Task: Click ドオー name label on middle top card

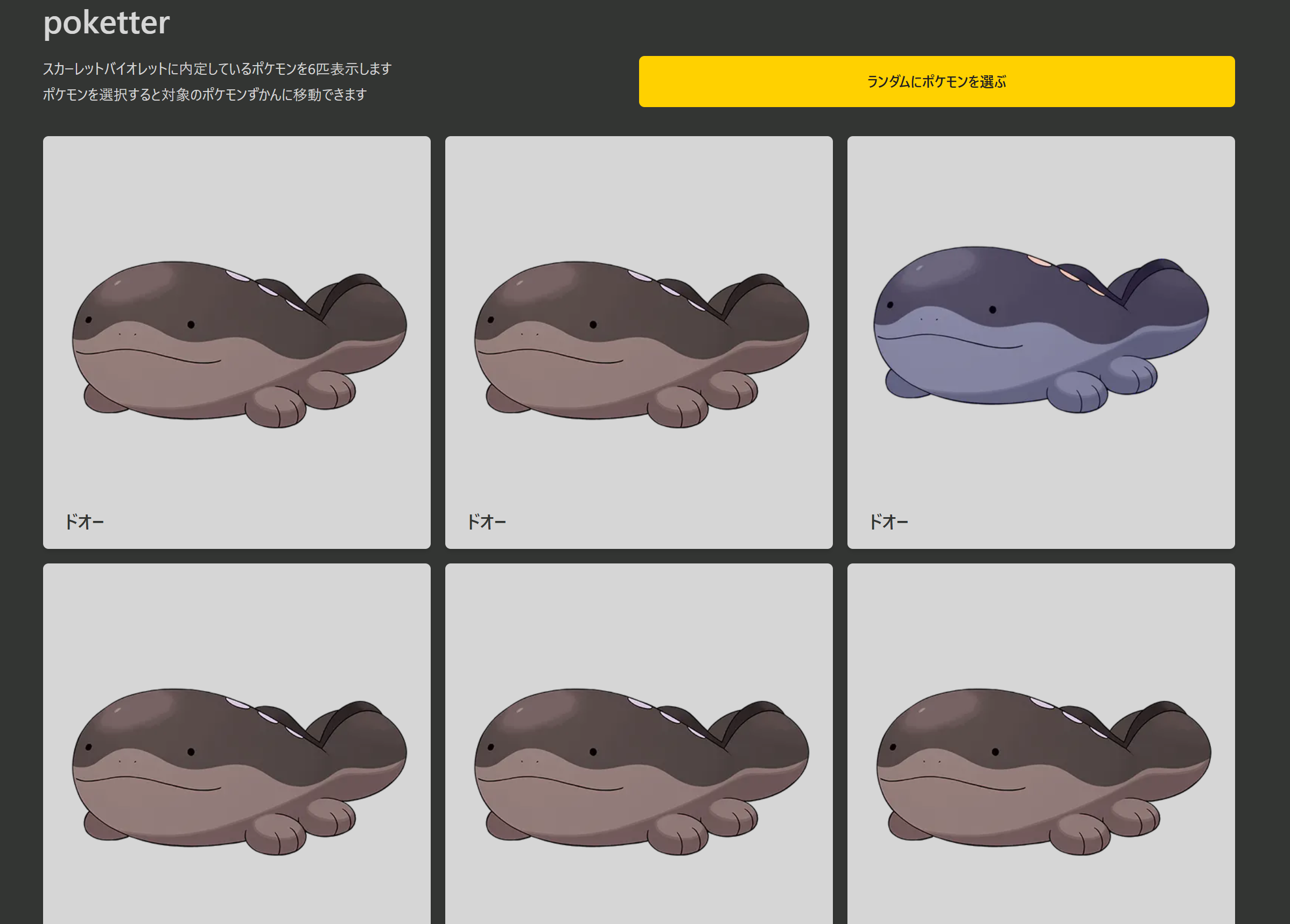Action: pos(486,521)
